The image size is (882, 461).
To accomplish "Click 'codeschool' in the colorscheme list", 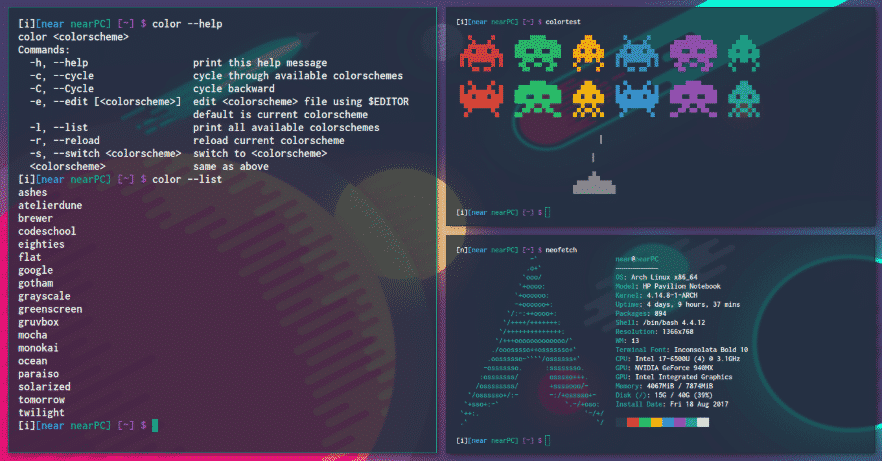I will coord(47,231).
